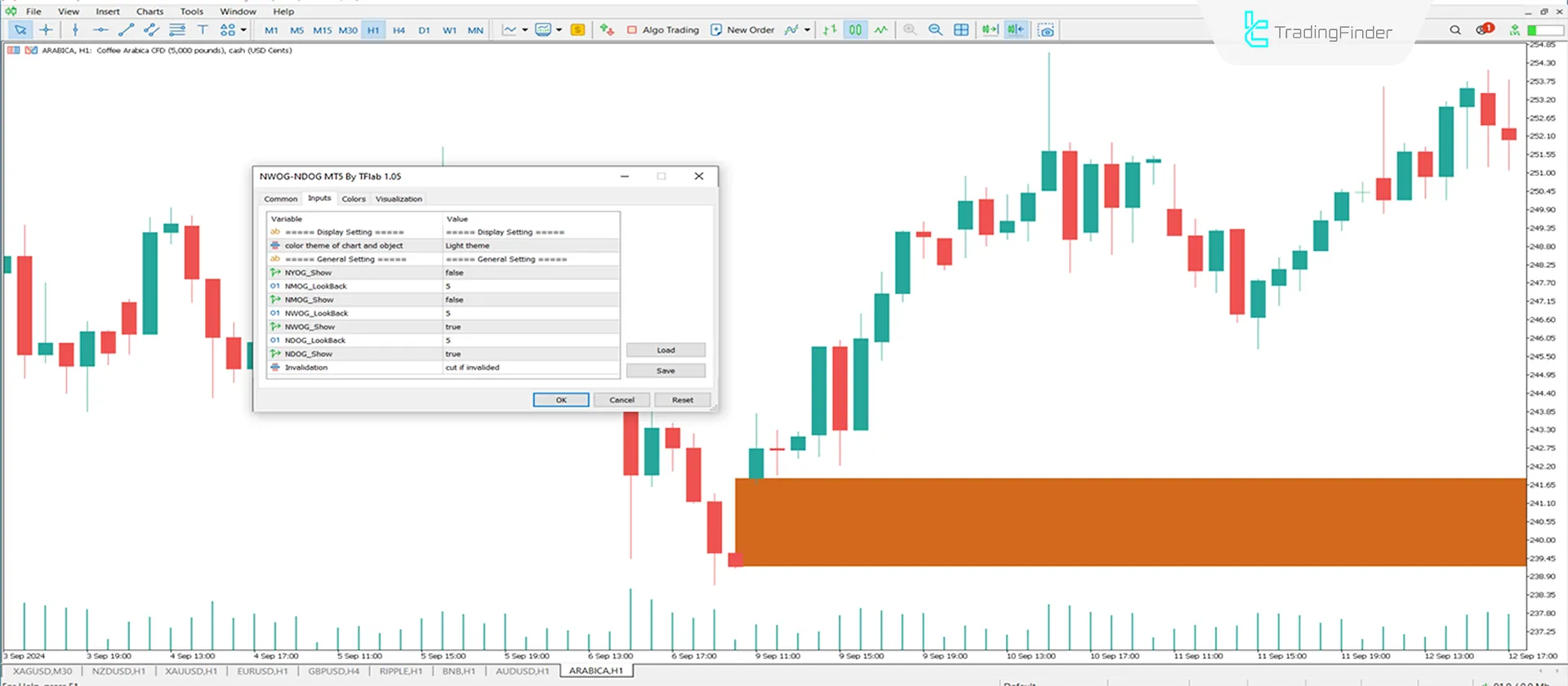1568x686 pixels.
Task: Toggle the NYOG_Show value false
Action: 531,273
